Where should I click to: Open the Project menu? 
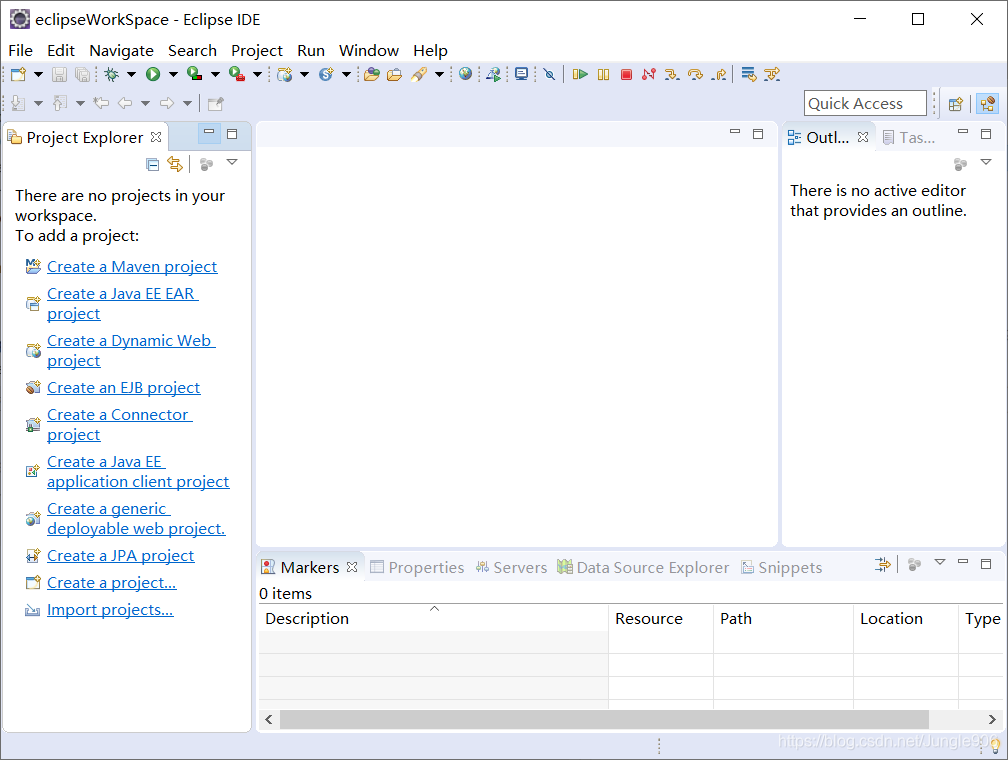(x=257, y=50)
